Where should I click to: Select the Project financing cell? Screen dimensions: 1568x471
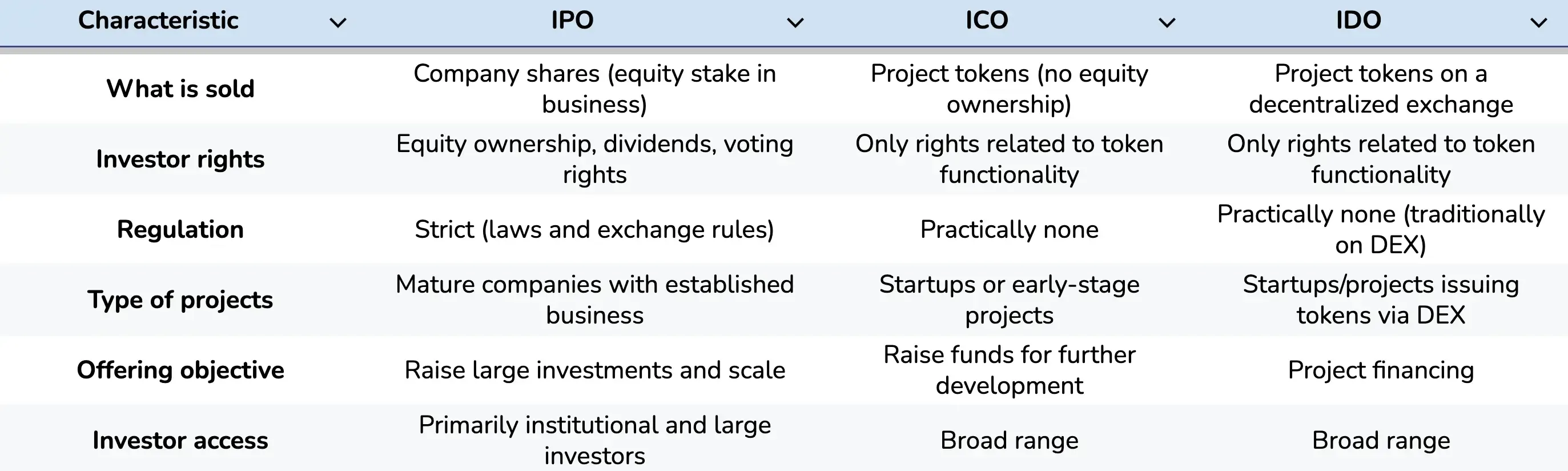tap(1380, 370)
